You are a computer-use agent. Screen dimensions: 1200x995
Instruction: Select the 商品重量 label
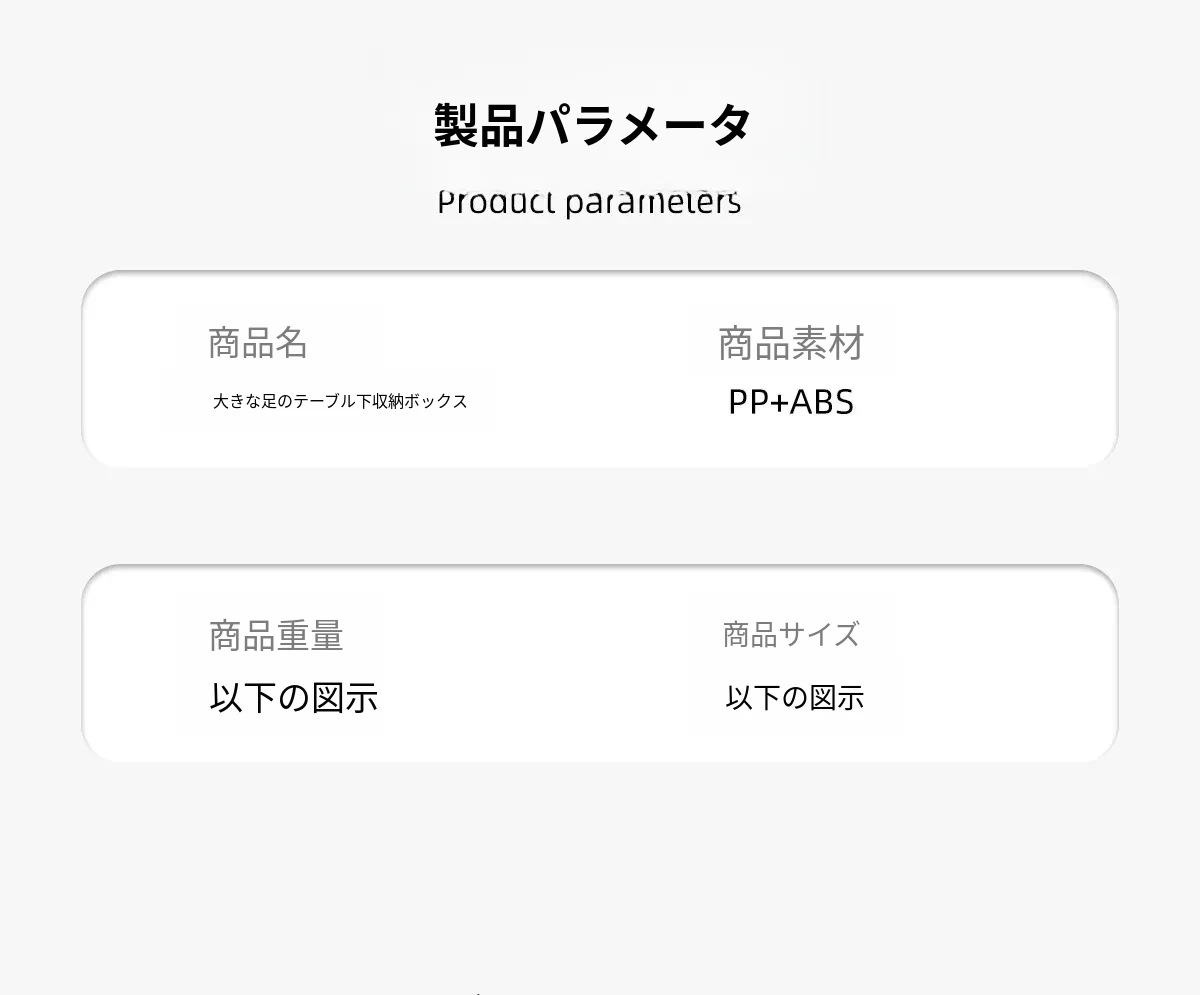pos(277,636)
